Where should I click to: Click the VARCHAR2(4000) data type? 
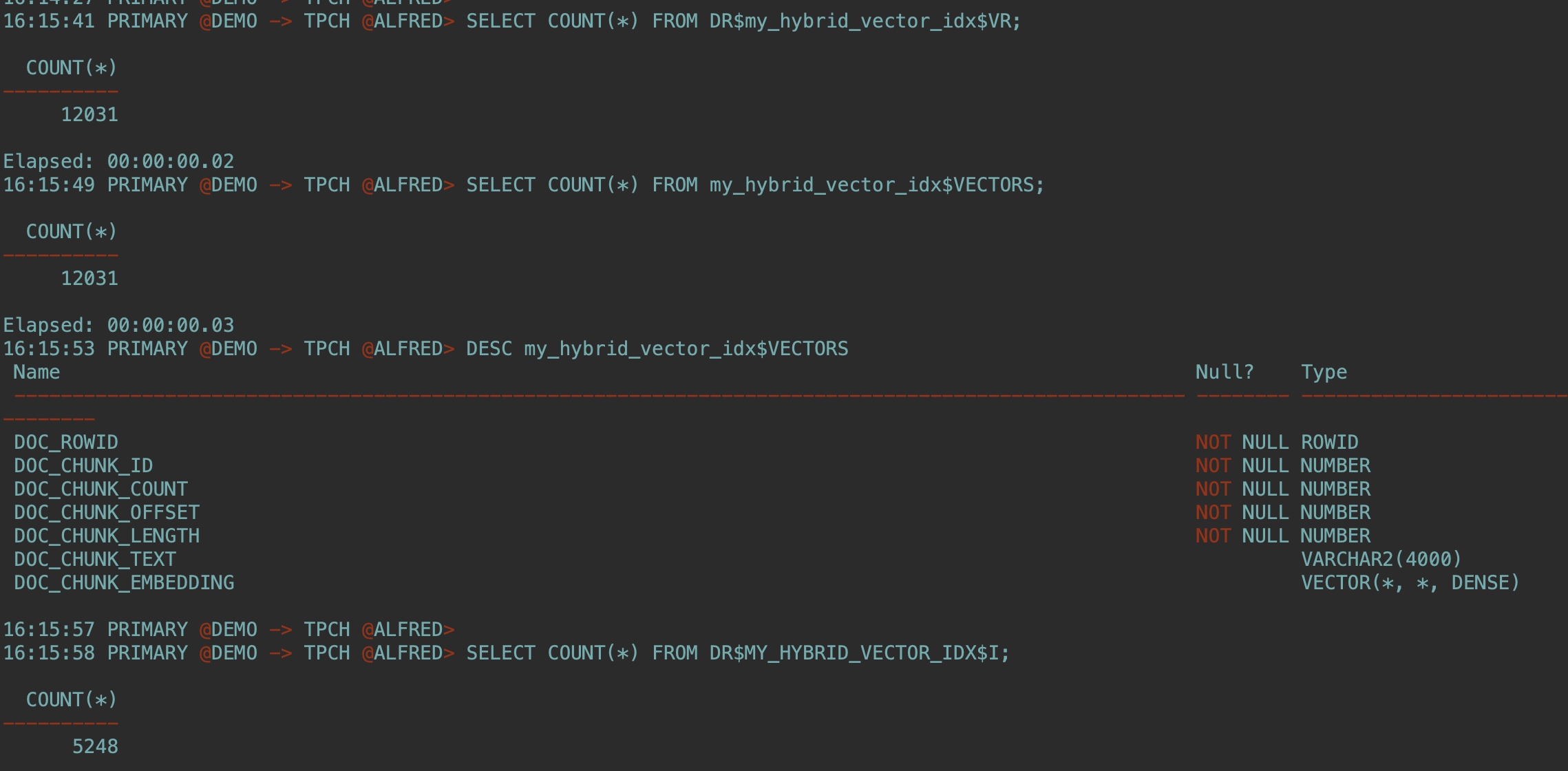tap(1381, 559)
